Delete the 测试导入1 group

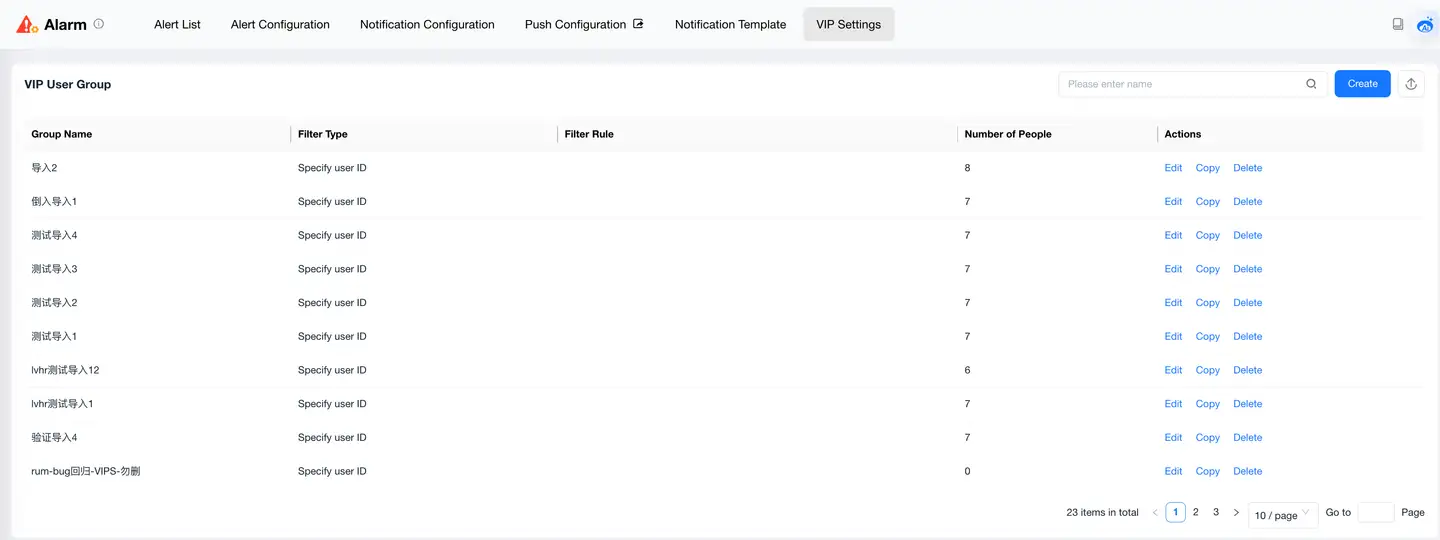[x=1247, y=337]
